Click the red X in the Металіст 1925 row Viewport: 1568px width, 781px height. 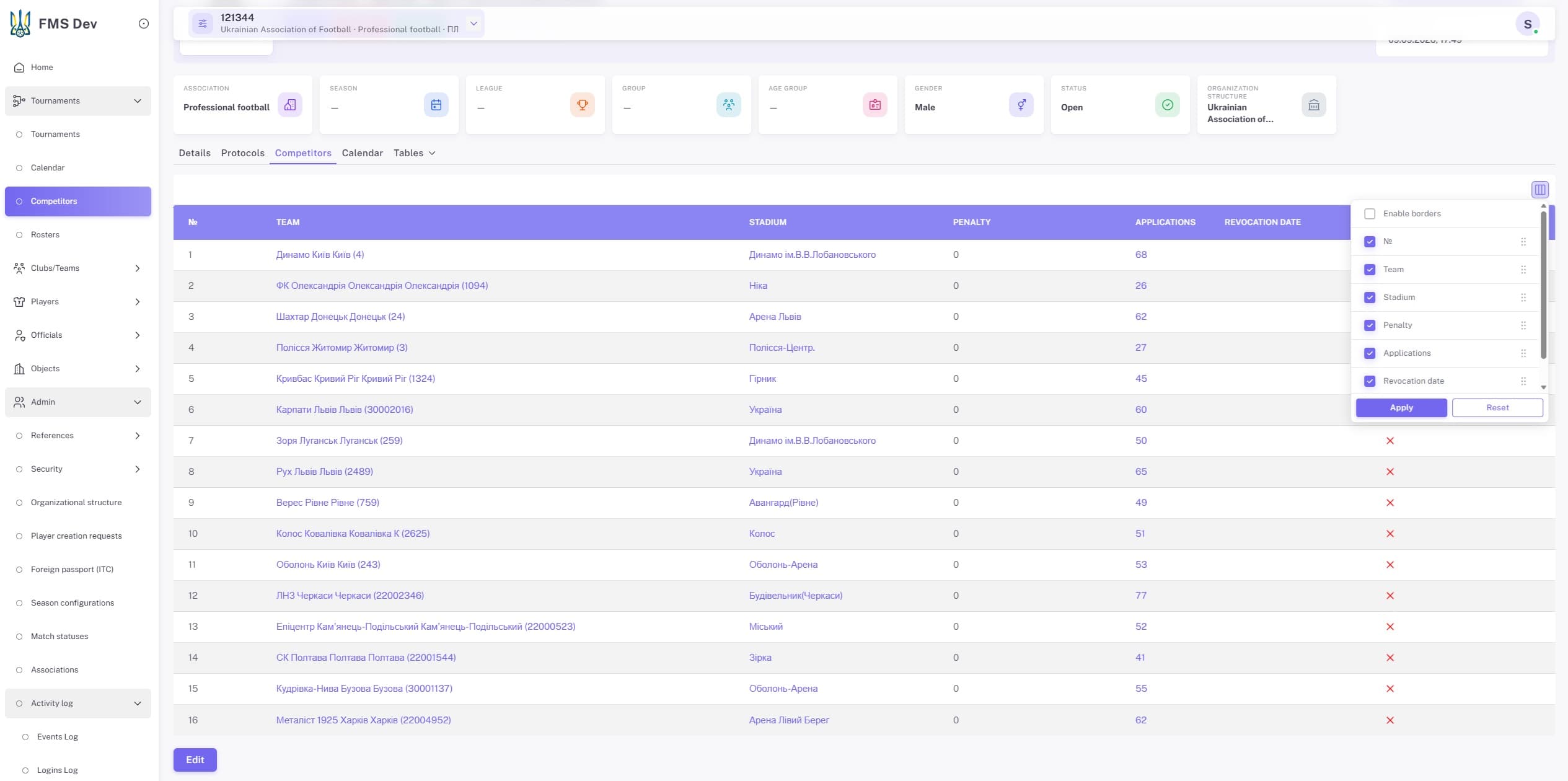(1390, 720)
